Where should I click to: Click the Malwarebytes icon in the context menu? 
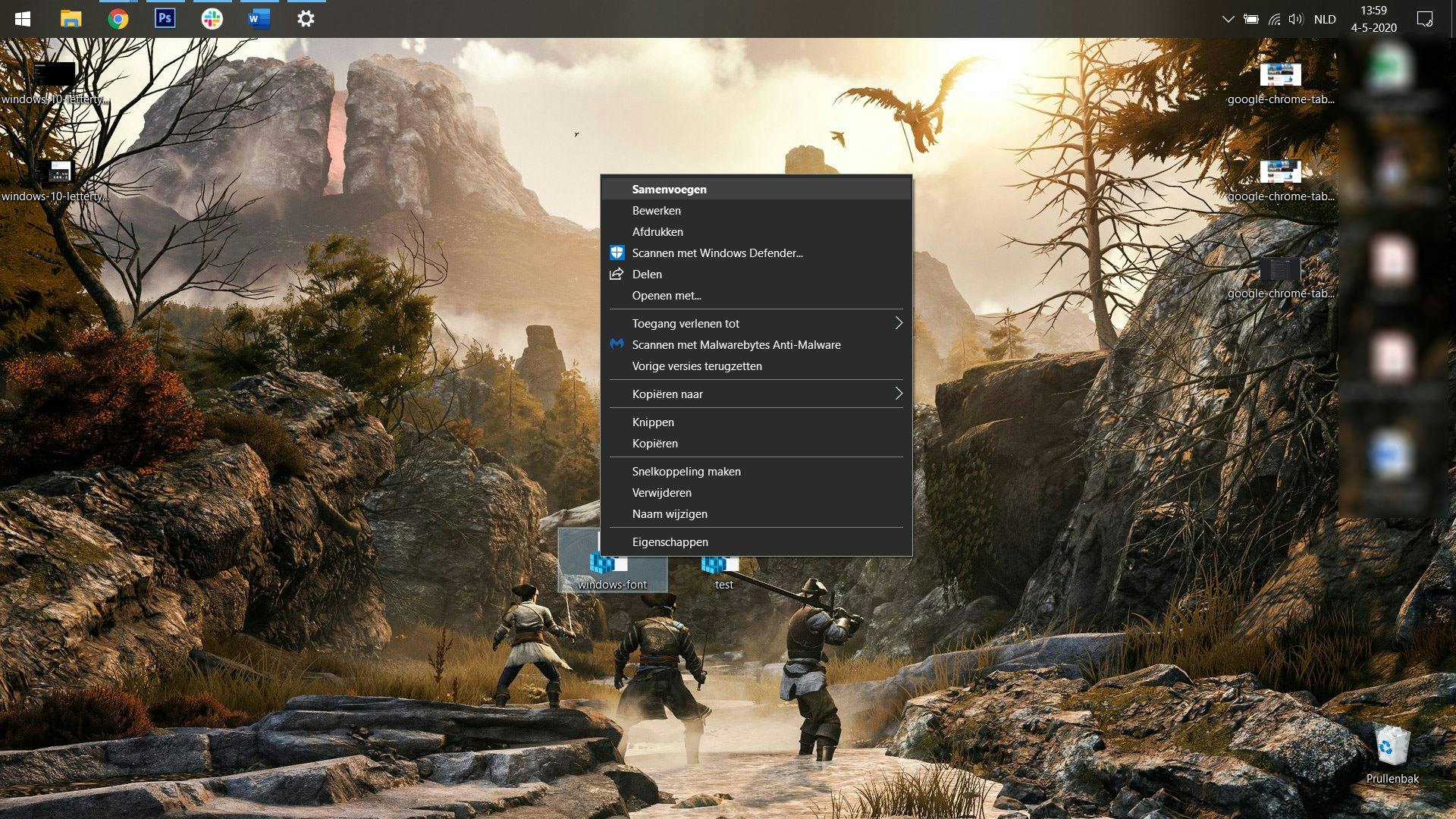pyautogui.click(x=616, y=344)
